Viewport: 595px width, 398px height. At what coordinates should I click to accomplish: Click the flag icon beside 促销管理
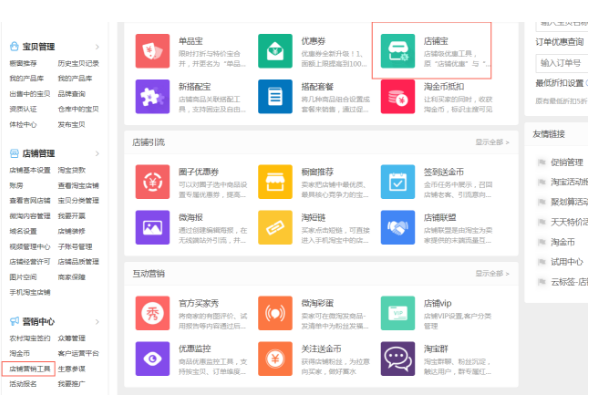pos(541,162)
